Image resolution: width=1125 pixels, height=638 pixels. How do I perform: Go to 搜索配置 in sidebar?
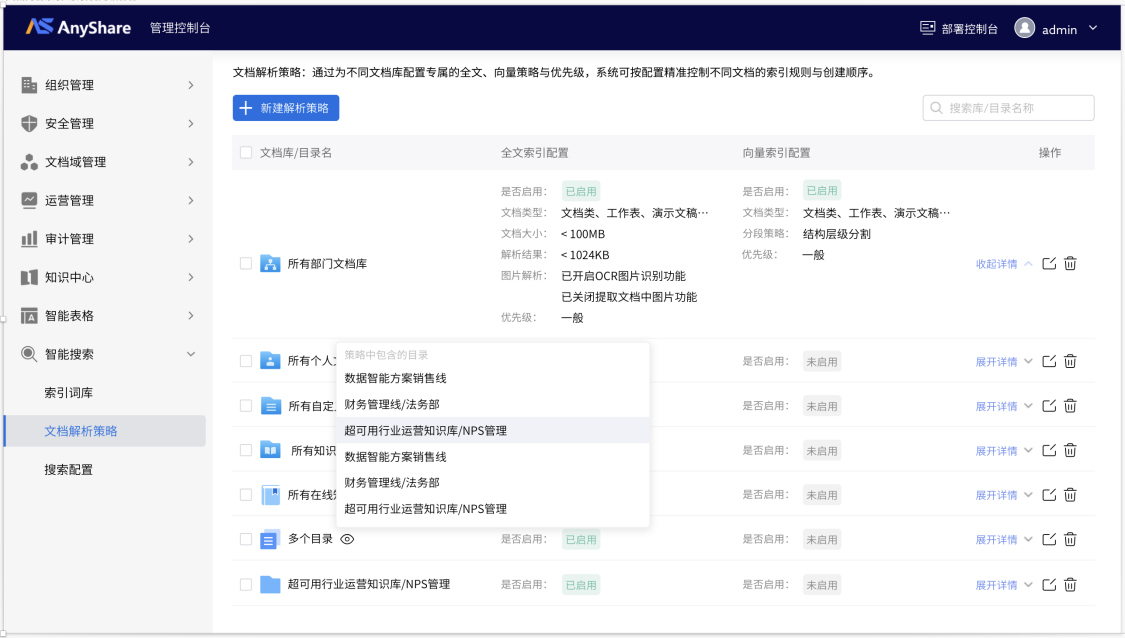coord(68,469)
